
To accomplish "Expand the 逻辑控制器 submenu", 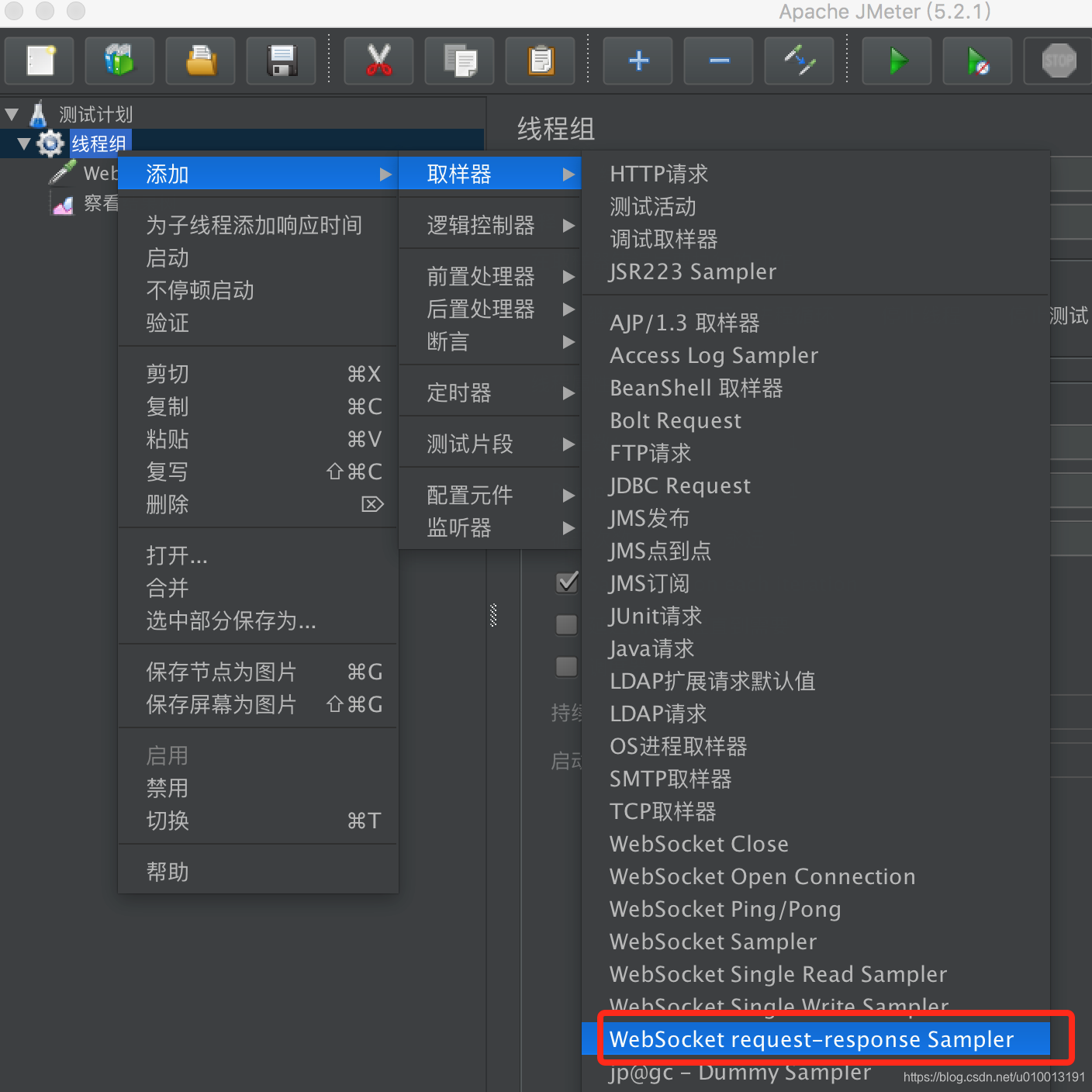I will 489,226.
